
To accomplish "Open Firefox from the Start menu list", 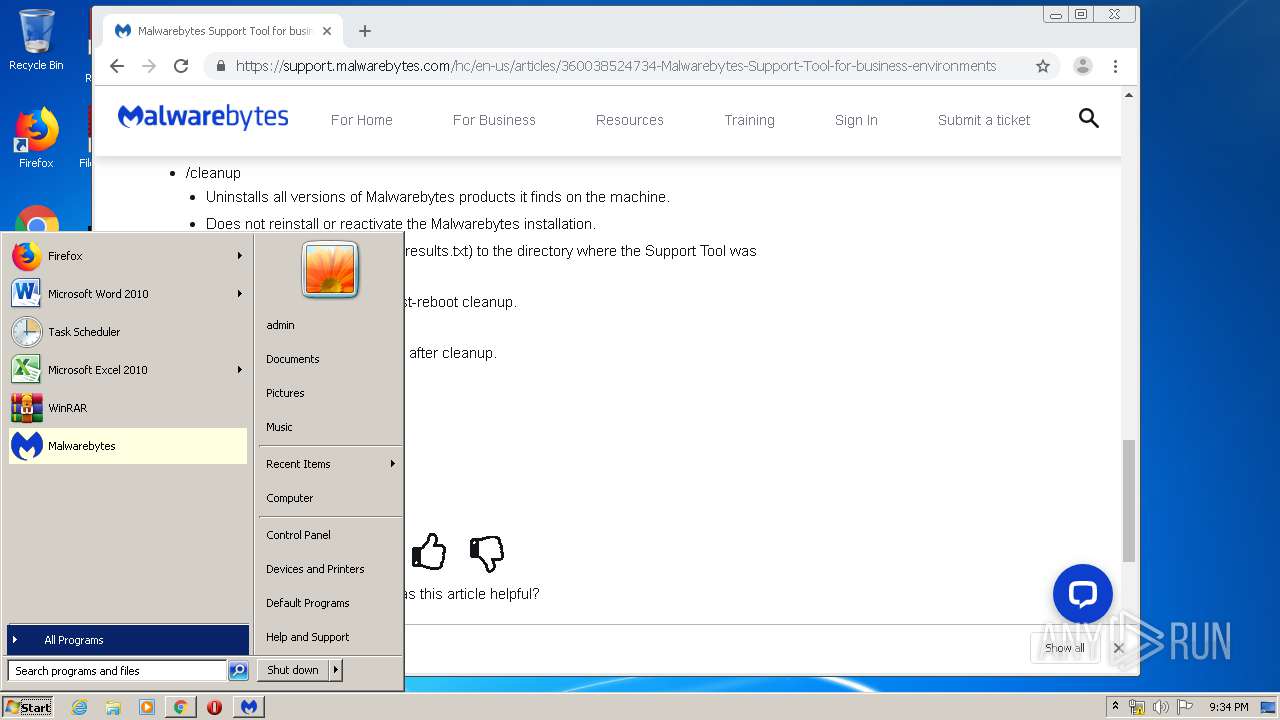I will (127, 256).
